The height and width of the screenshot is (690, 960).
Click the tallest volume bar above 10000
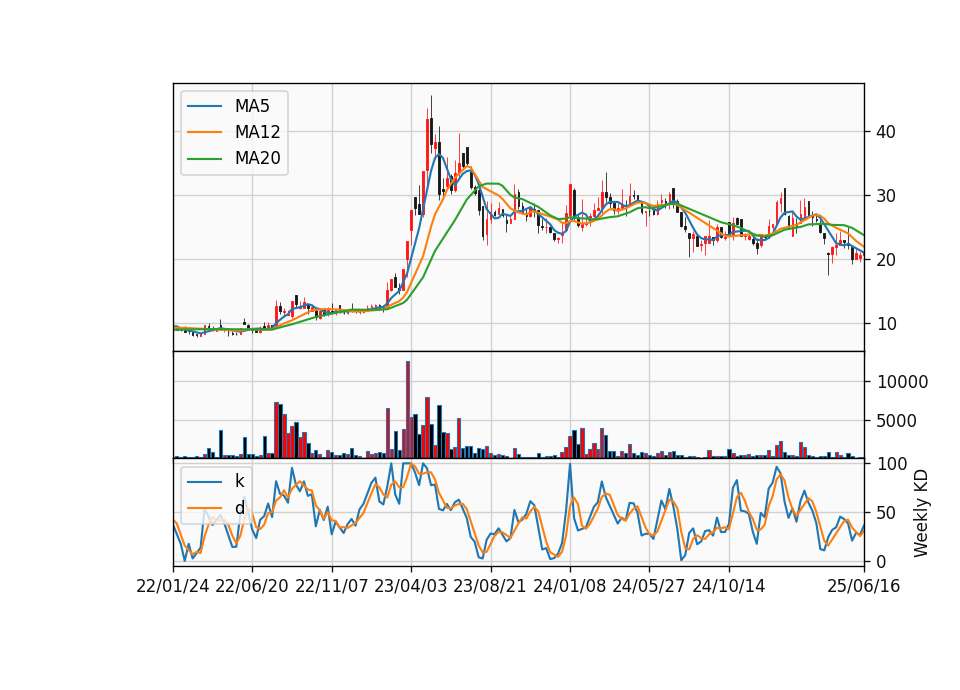click(408, 410)
